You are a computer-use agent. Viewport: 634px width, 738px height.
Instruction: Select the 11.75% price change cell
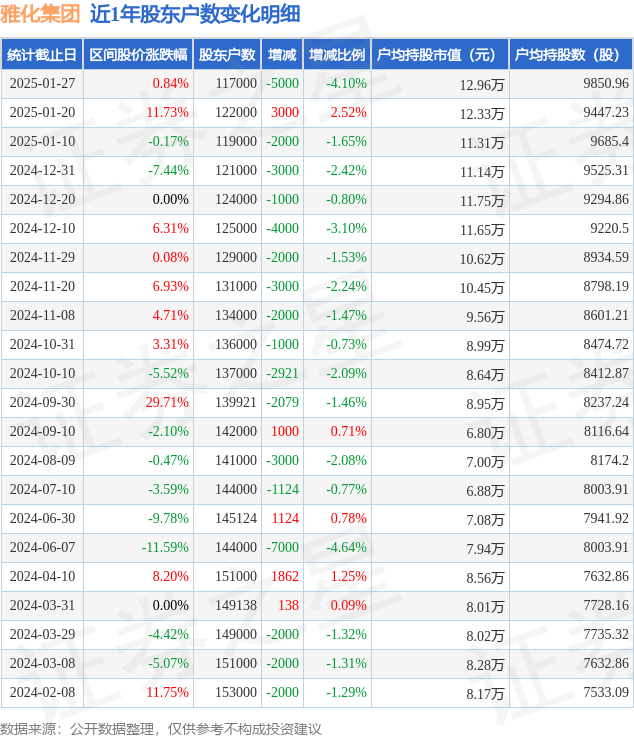click(167, 693)
